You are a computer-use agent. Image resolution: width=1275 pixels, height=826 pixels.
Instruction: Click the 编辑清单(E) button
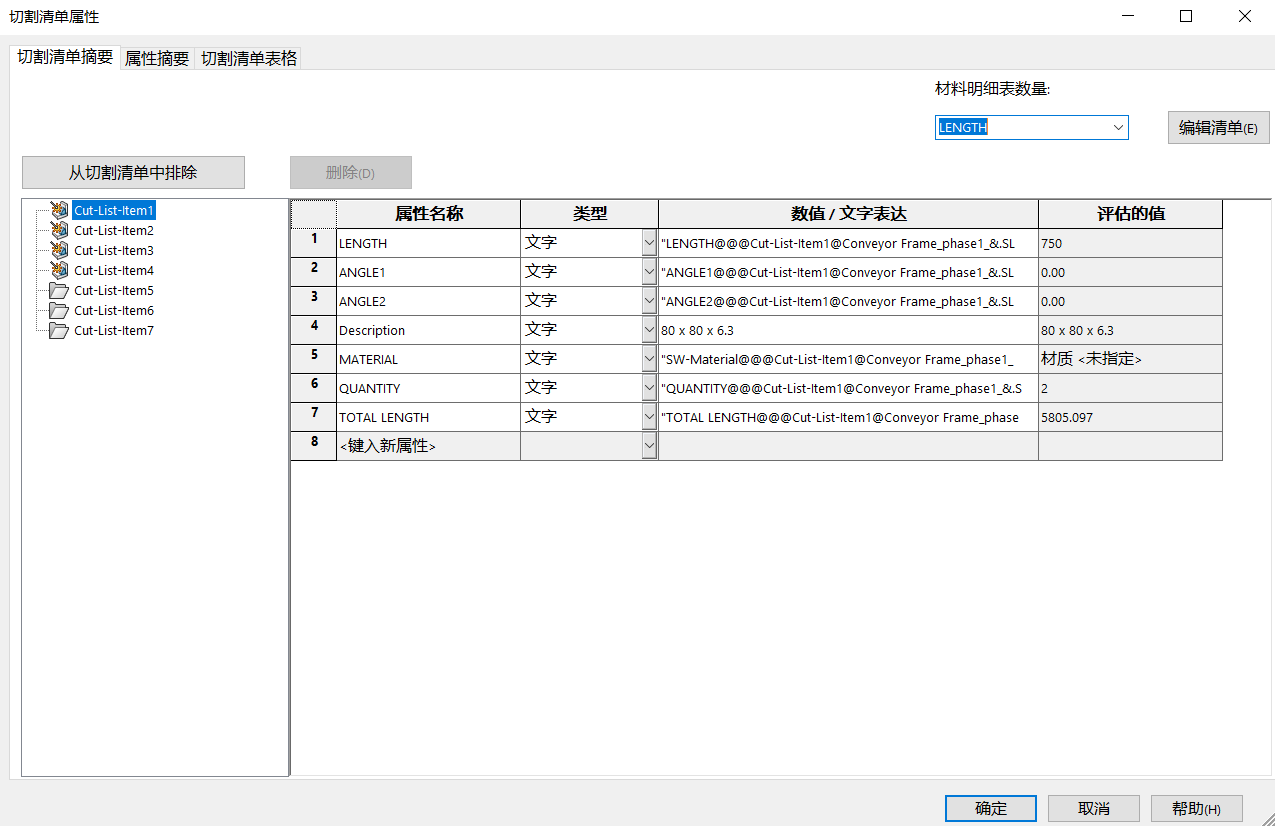pos(1218,127)
